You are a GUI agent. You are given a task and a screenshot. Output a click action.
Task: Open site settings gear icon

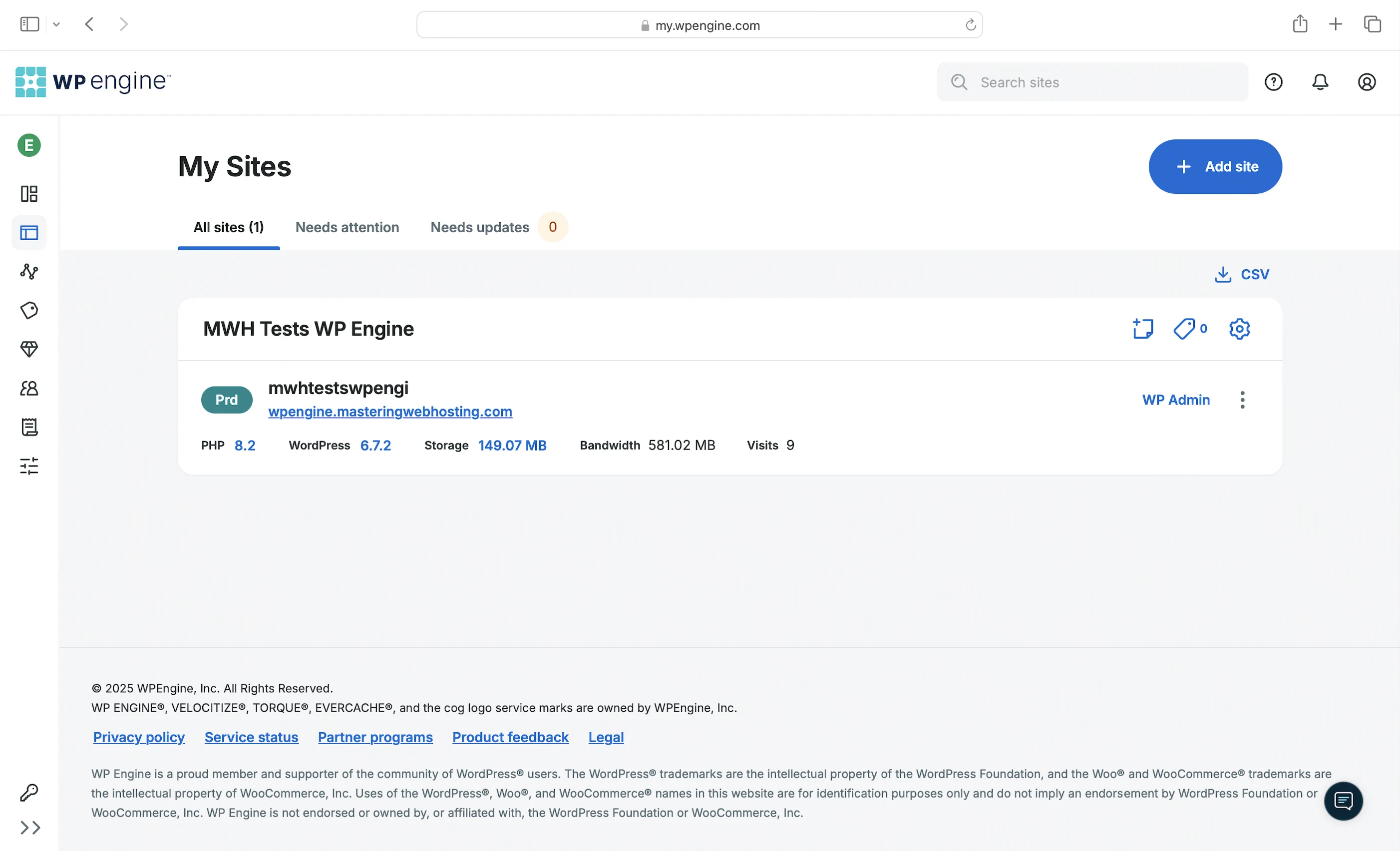(x=1239, y=329)
